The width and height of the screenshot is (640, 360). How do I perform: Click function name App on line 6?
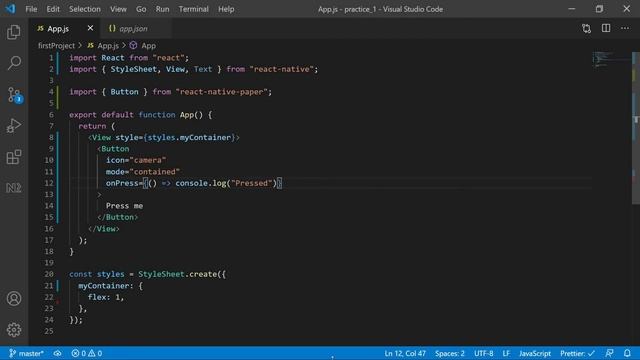pyautogui.click(x=187, y=115)
